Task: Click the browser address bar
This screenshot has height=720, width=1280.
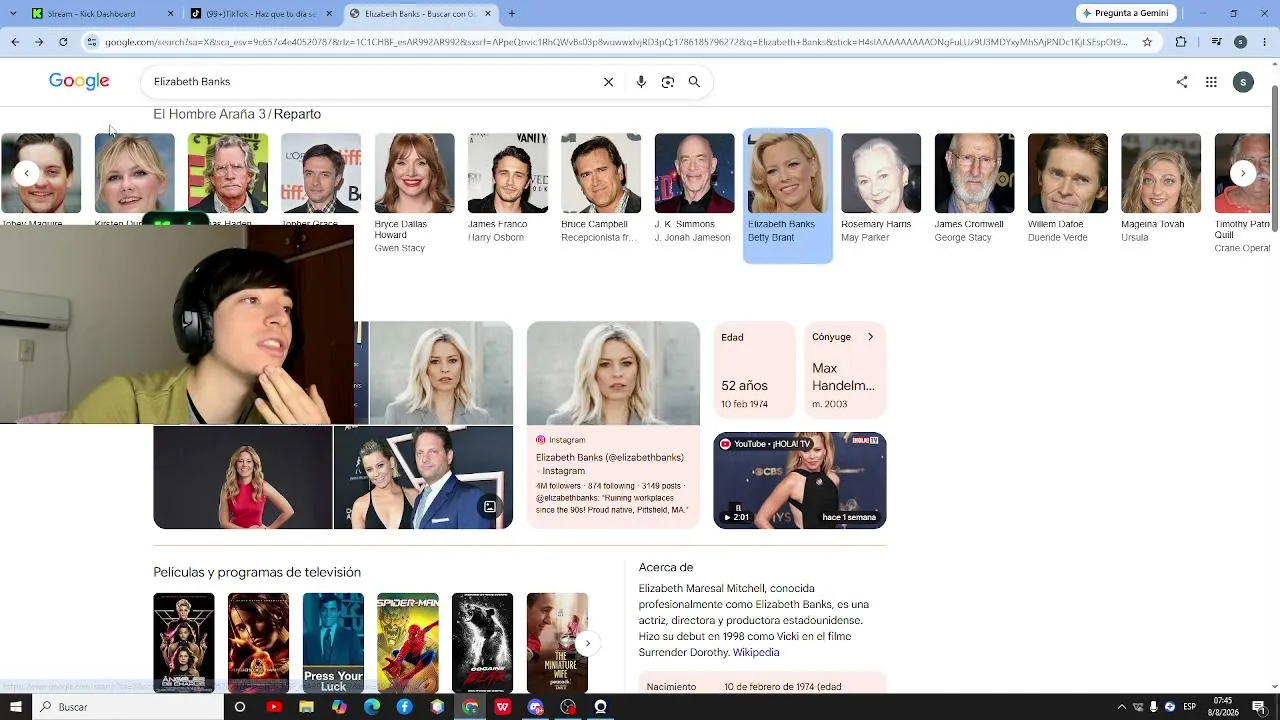Action: point(616,42)
